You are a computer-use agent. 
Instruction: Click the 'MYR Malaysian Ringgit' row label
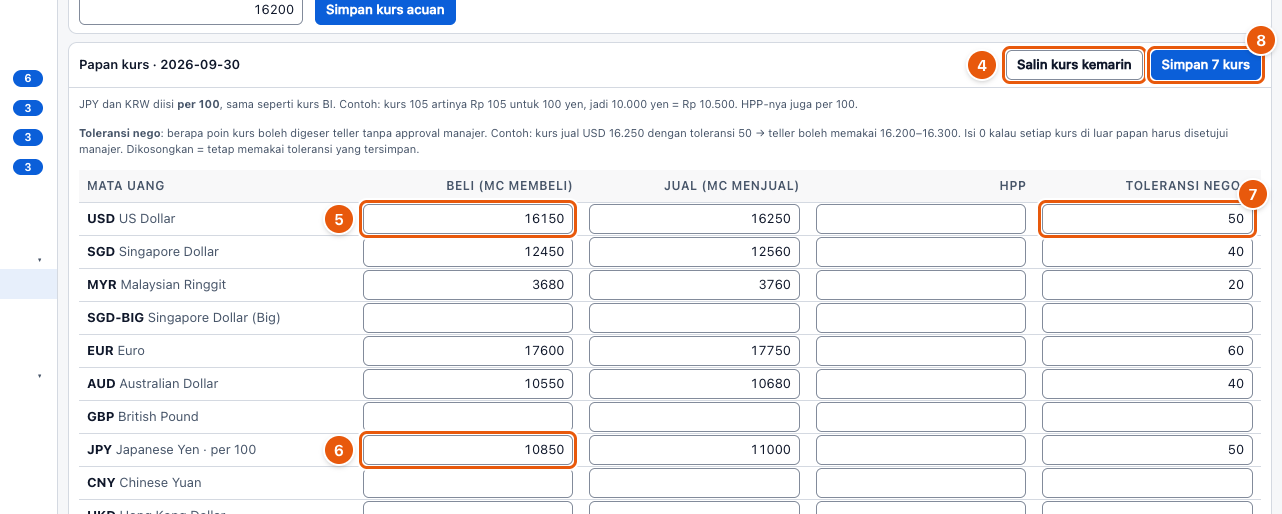point(157,285)
